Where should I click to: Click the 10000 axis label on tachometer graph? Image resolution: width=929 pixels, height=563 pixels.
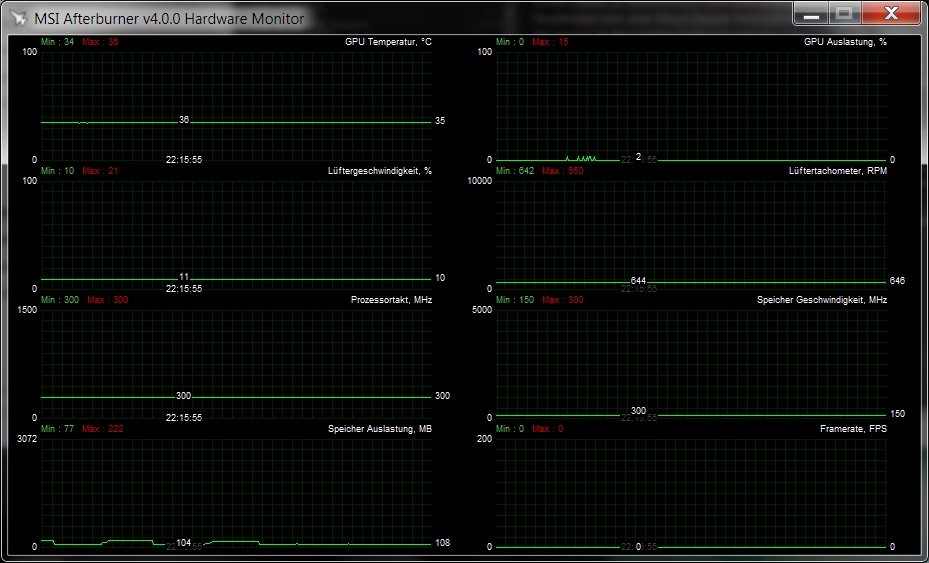[x=479, y=181]
